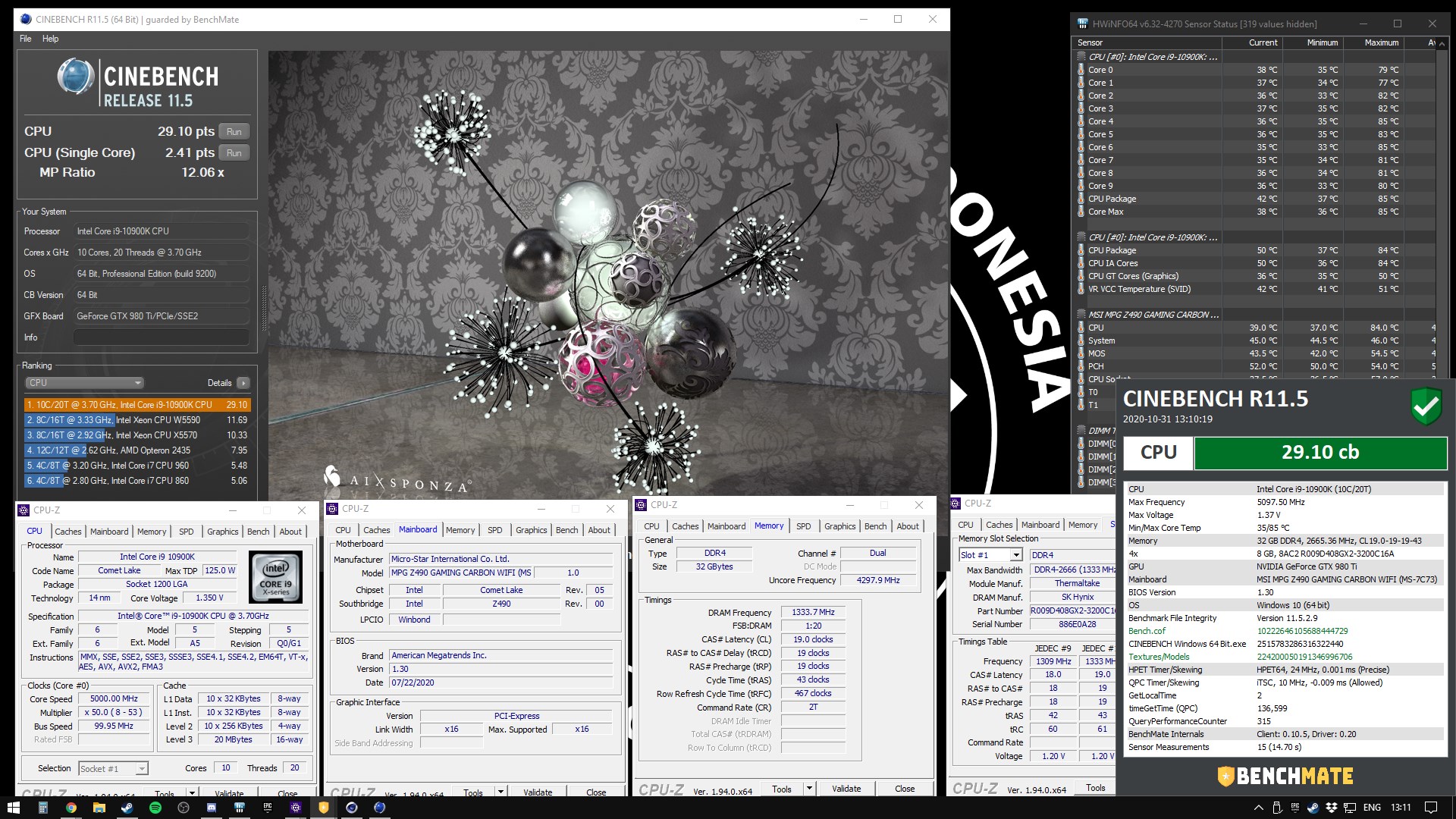Open the notification center icon

[x=1431, y=808]
